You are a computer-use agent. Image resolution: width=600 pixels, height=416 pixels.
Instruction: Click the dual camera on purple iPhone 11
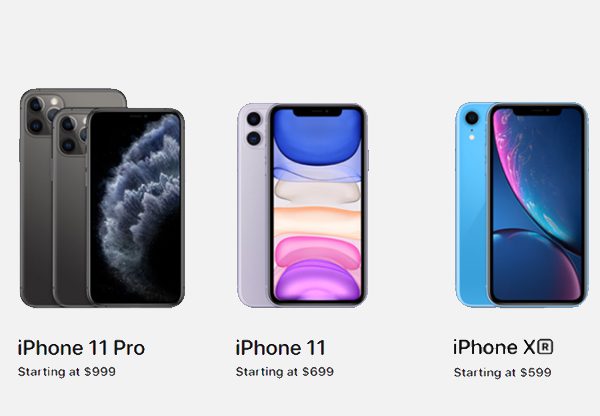coord(254,128)
